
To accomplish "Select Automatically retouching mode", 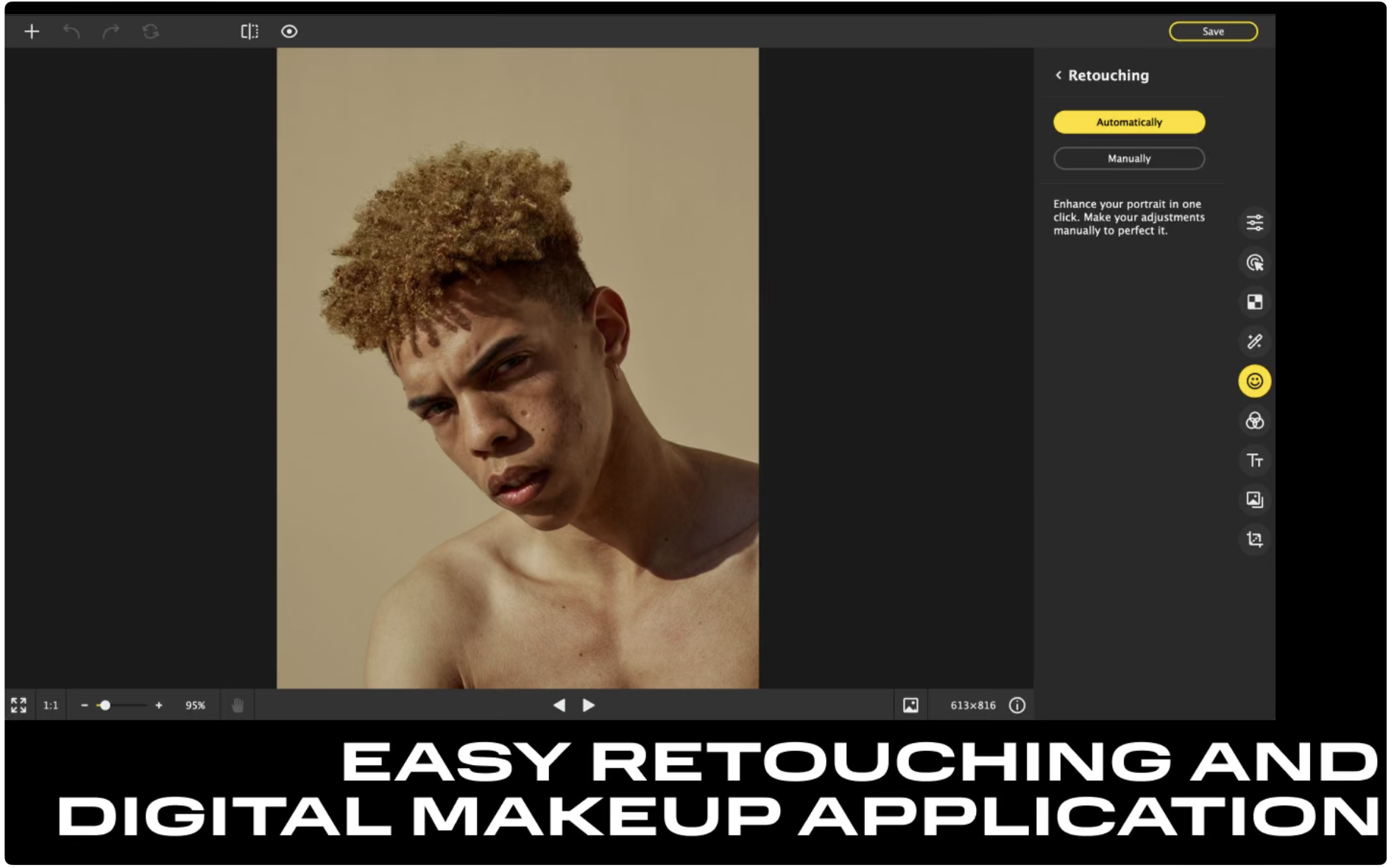I will point(1128,122).
